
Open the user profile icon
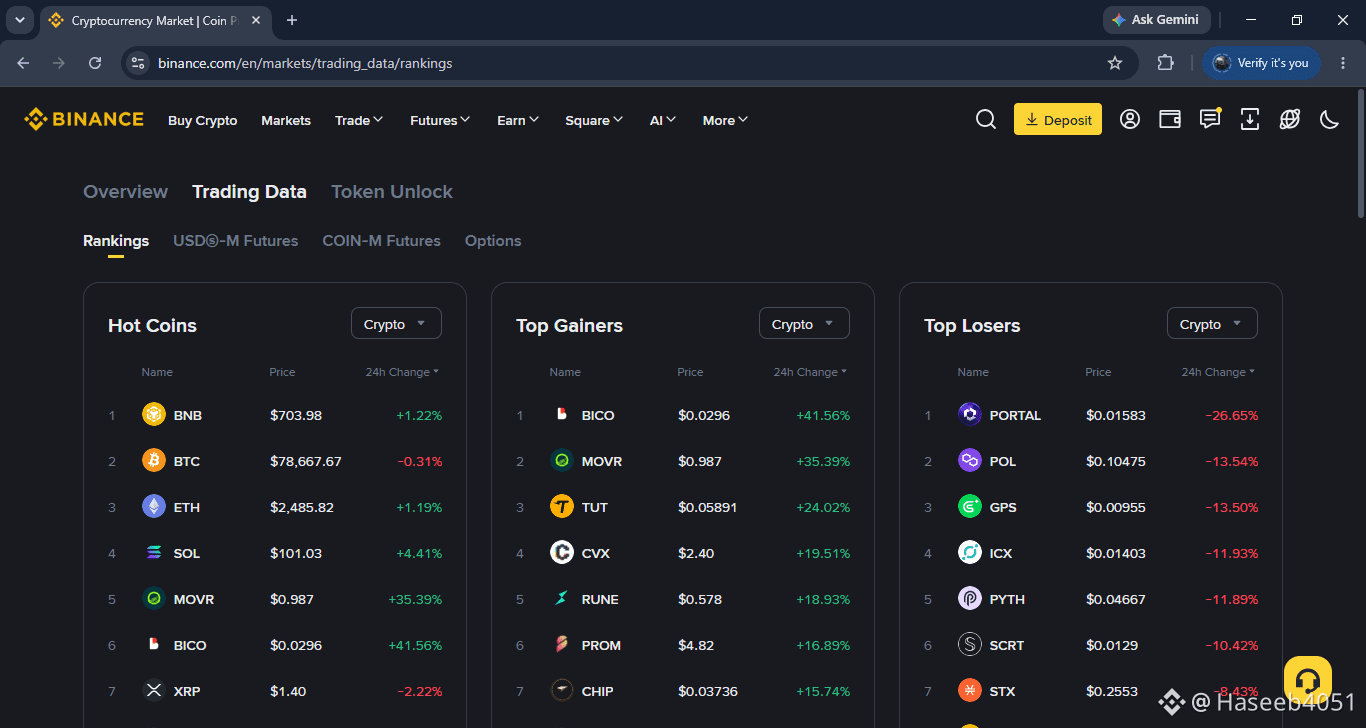point(1130,120)
